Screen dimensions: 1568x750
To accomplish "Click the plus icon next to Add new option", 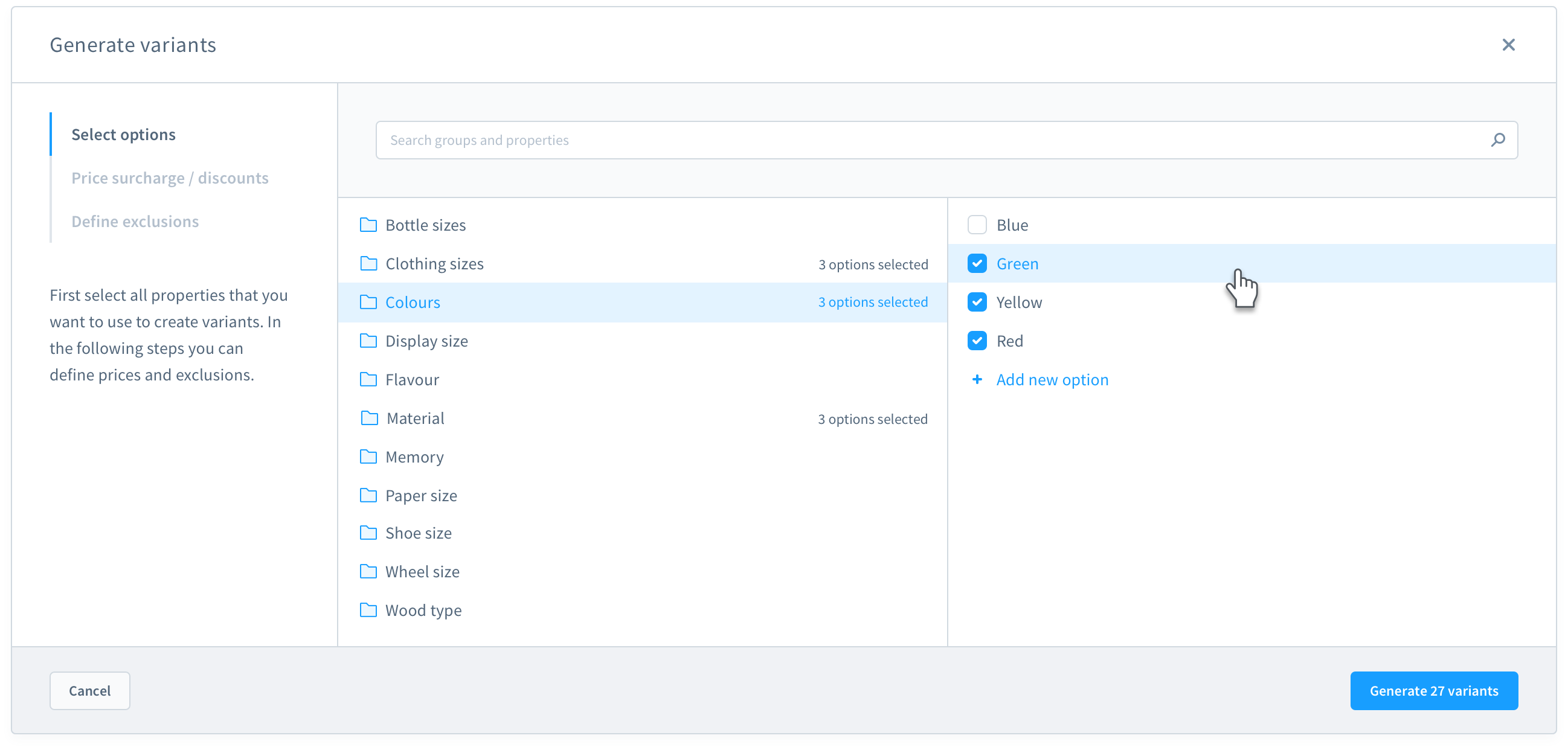I will pyautogui.click(x=977, y=379).
